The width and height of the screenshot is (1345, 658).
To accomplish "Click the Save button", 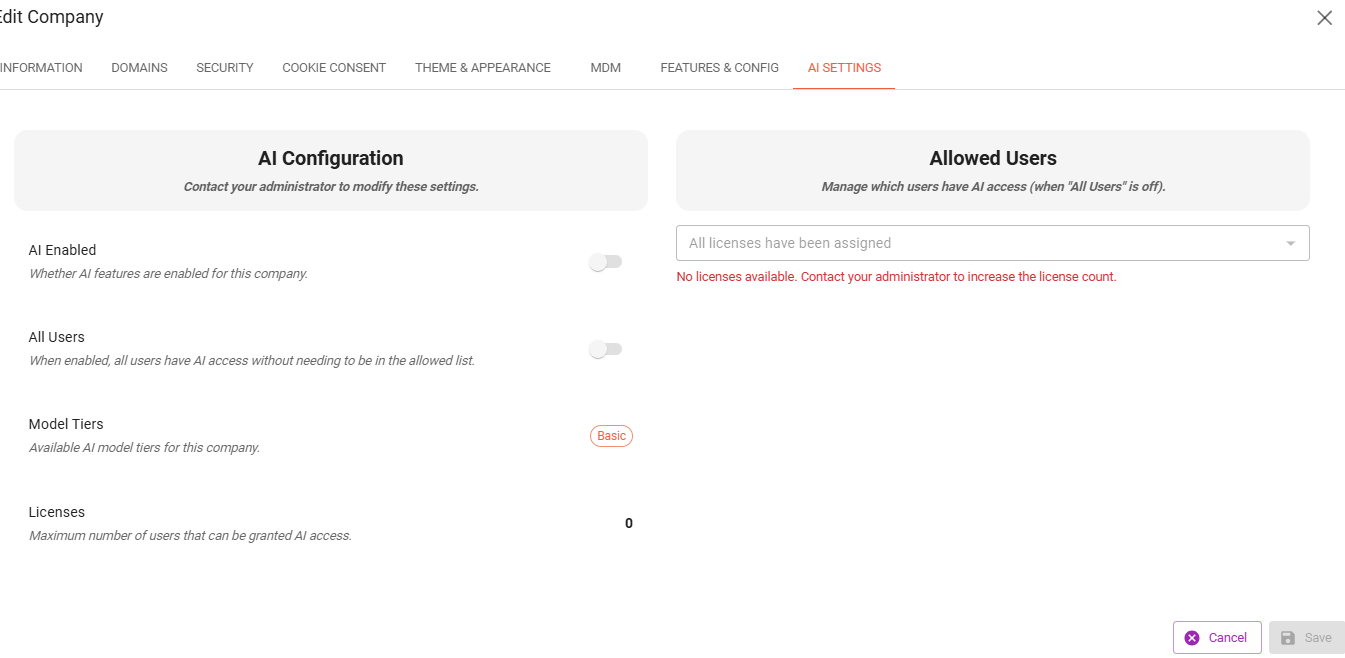I will (1307, 638).
